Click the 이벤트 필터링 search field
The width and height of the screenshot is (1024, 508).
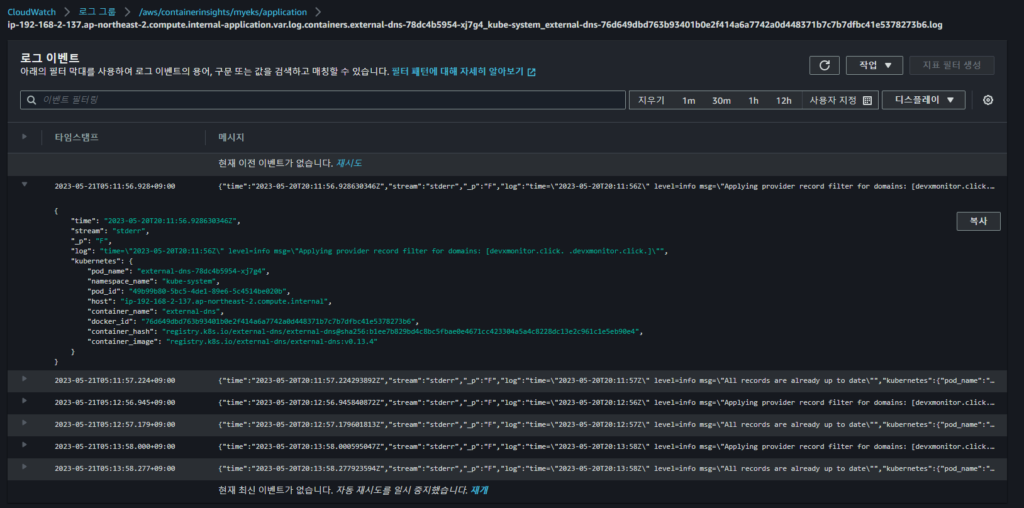pyautogui.click(x=323, y=100)
